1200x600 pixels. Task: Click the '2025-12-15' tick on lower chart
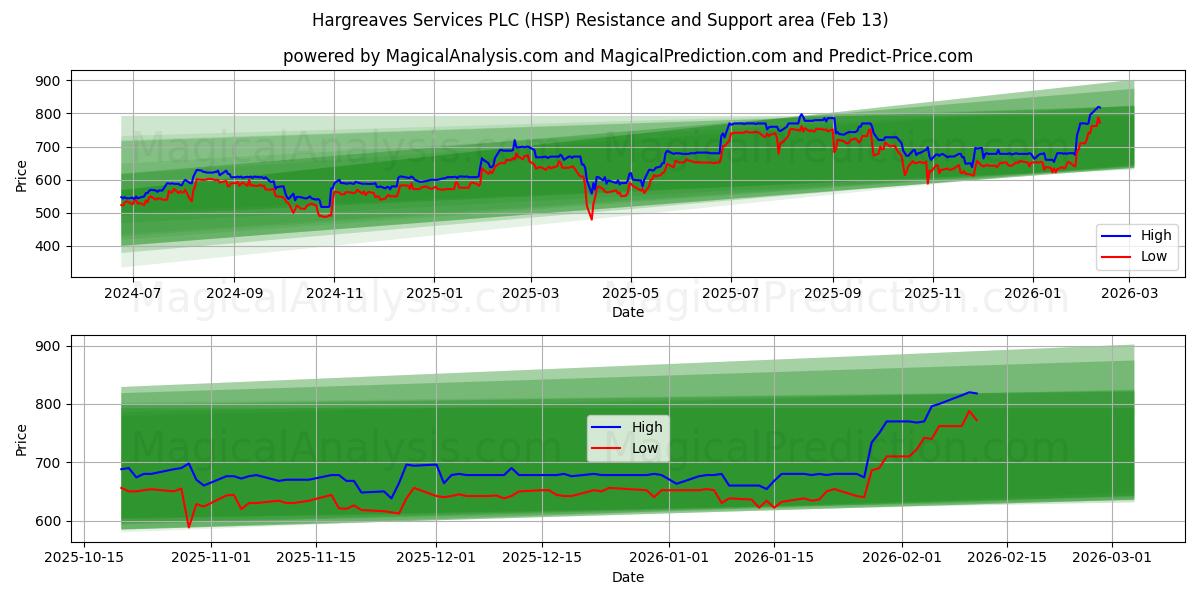541,559
